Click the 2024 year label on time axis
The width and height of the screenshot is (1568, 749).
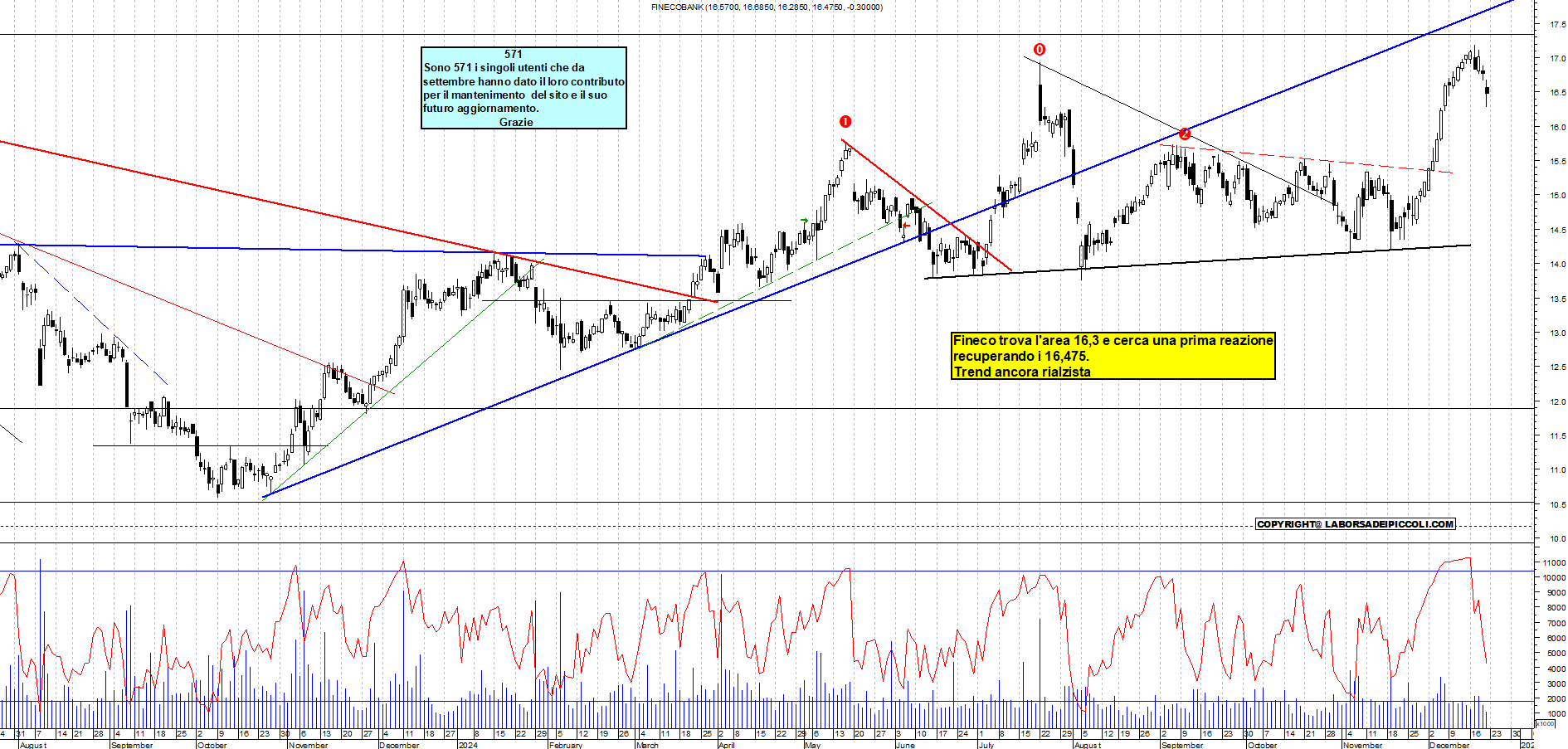[x=468, y=745]
